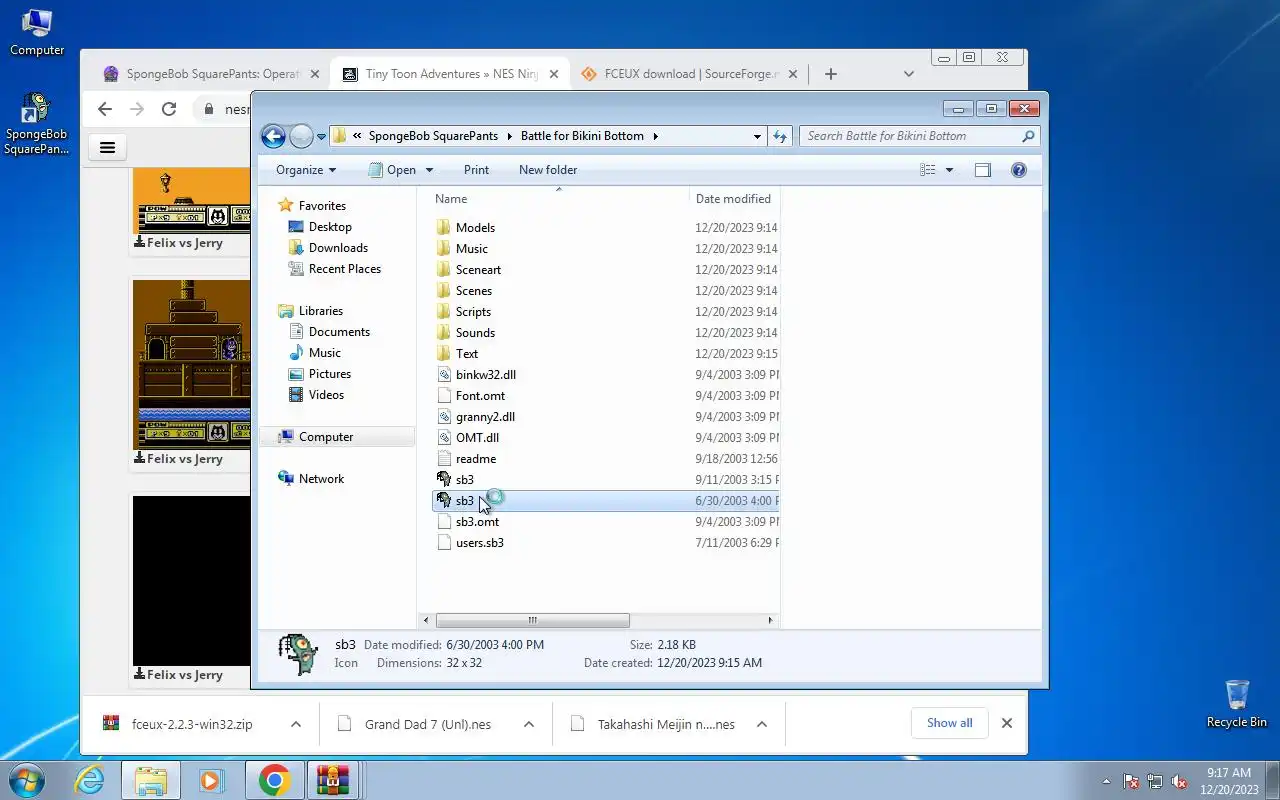Select the OMT.dll file
Image resolution: width=1280 pixels, height=800 pixels.
tap(477, 438)
